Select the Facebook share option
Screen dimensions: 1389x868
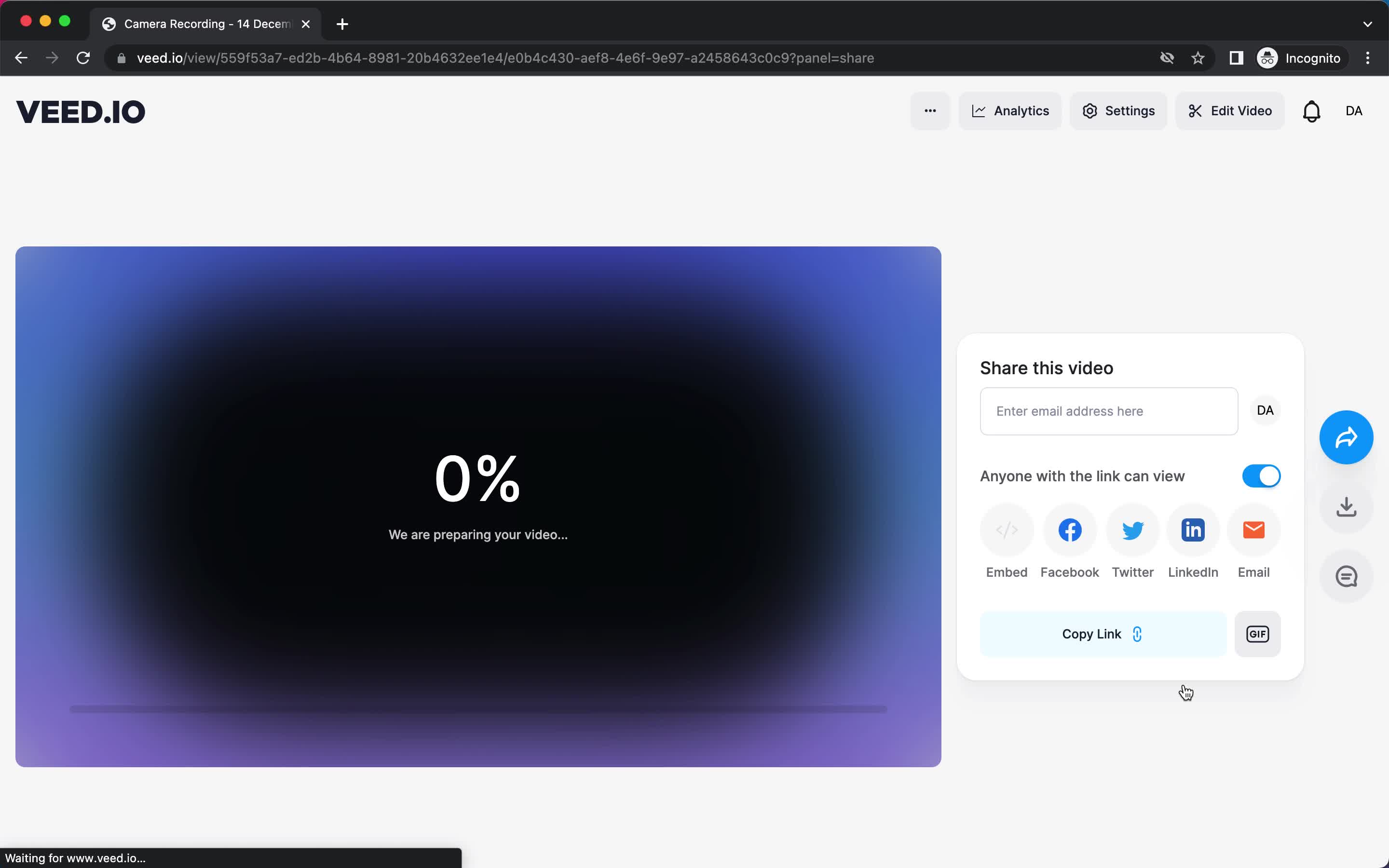(x=1069, y=530)
